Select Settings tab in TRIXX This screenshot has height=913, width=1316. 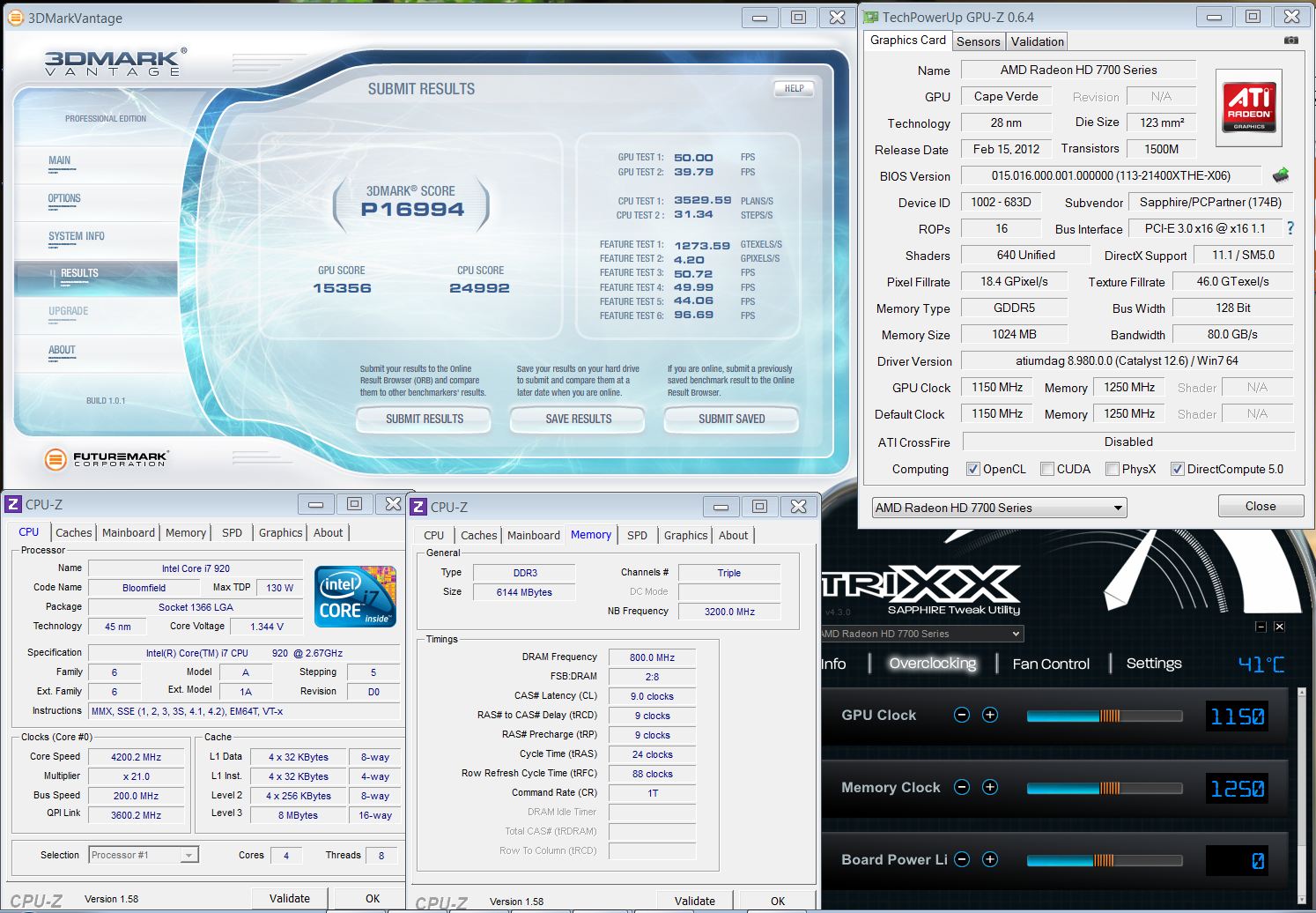(1154, 663)
